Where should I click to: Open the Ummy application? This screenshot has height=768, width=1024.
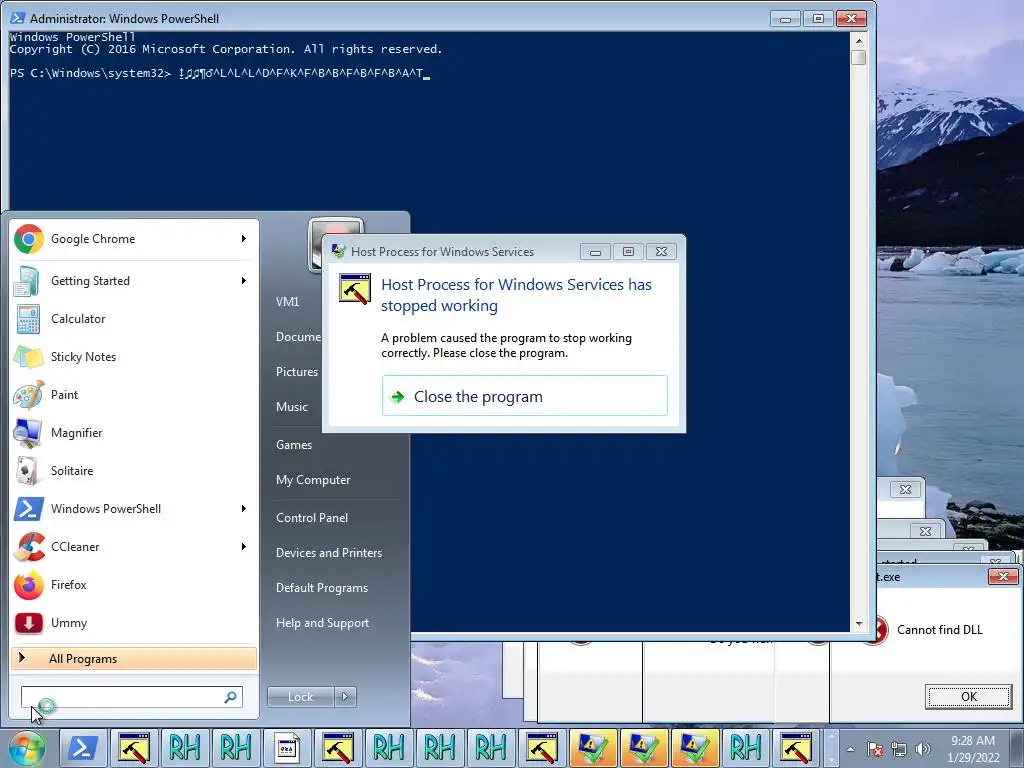tap(134, 622)
